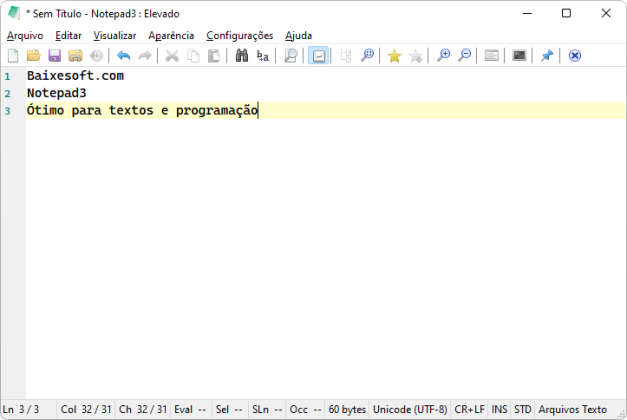Screen dimensions: 627x420
Task: Click the Col 32 / 31 status field
Action: [x=86, y=410]
